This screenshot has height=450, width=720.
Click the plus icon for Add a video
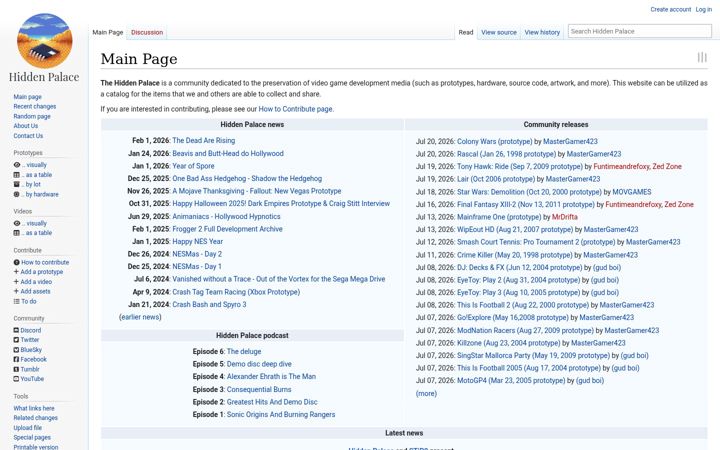[x=16, y=282]
